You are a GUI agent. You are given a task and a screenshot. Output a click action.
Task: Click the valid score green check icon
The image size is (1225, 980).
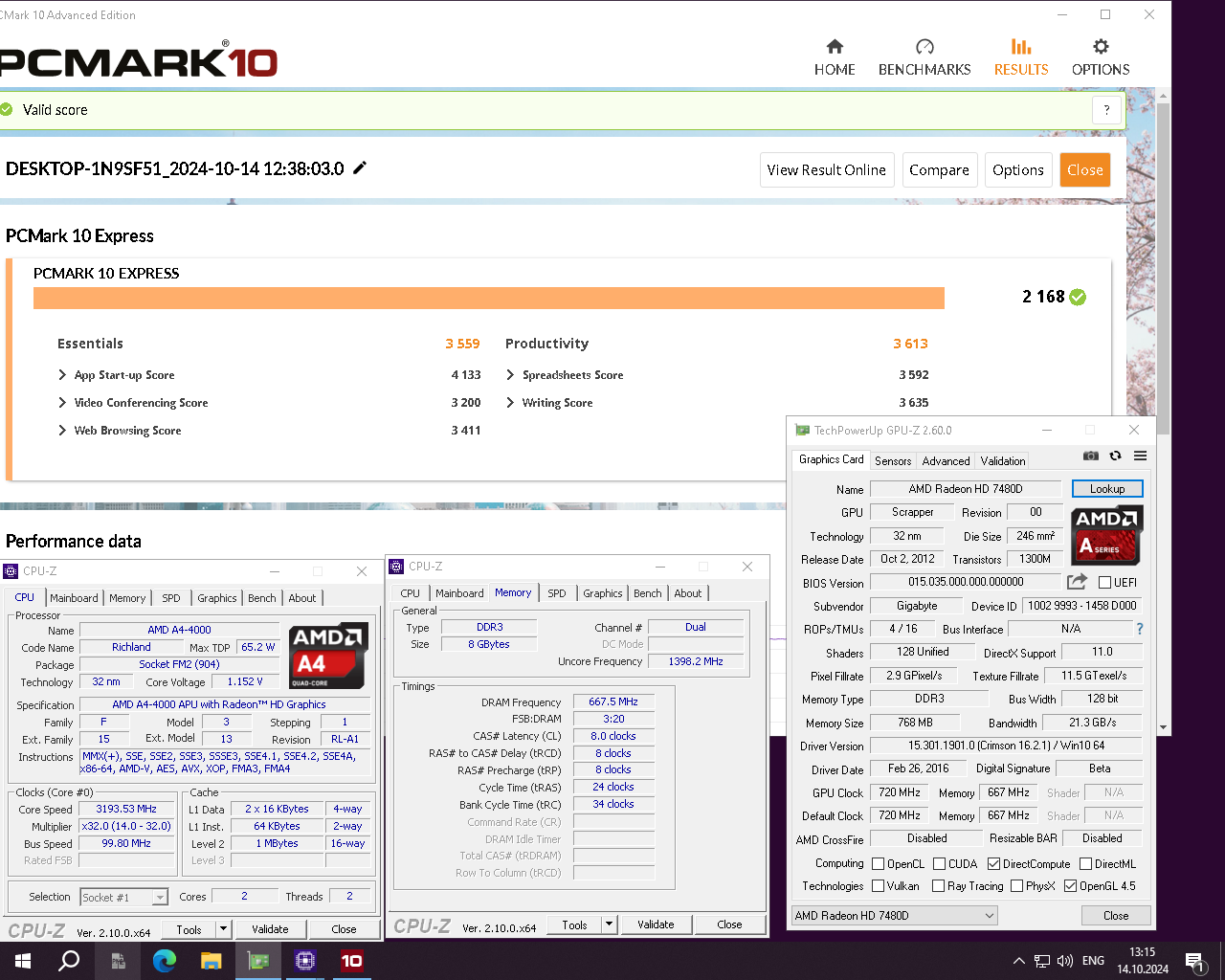tap(6, 109)
